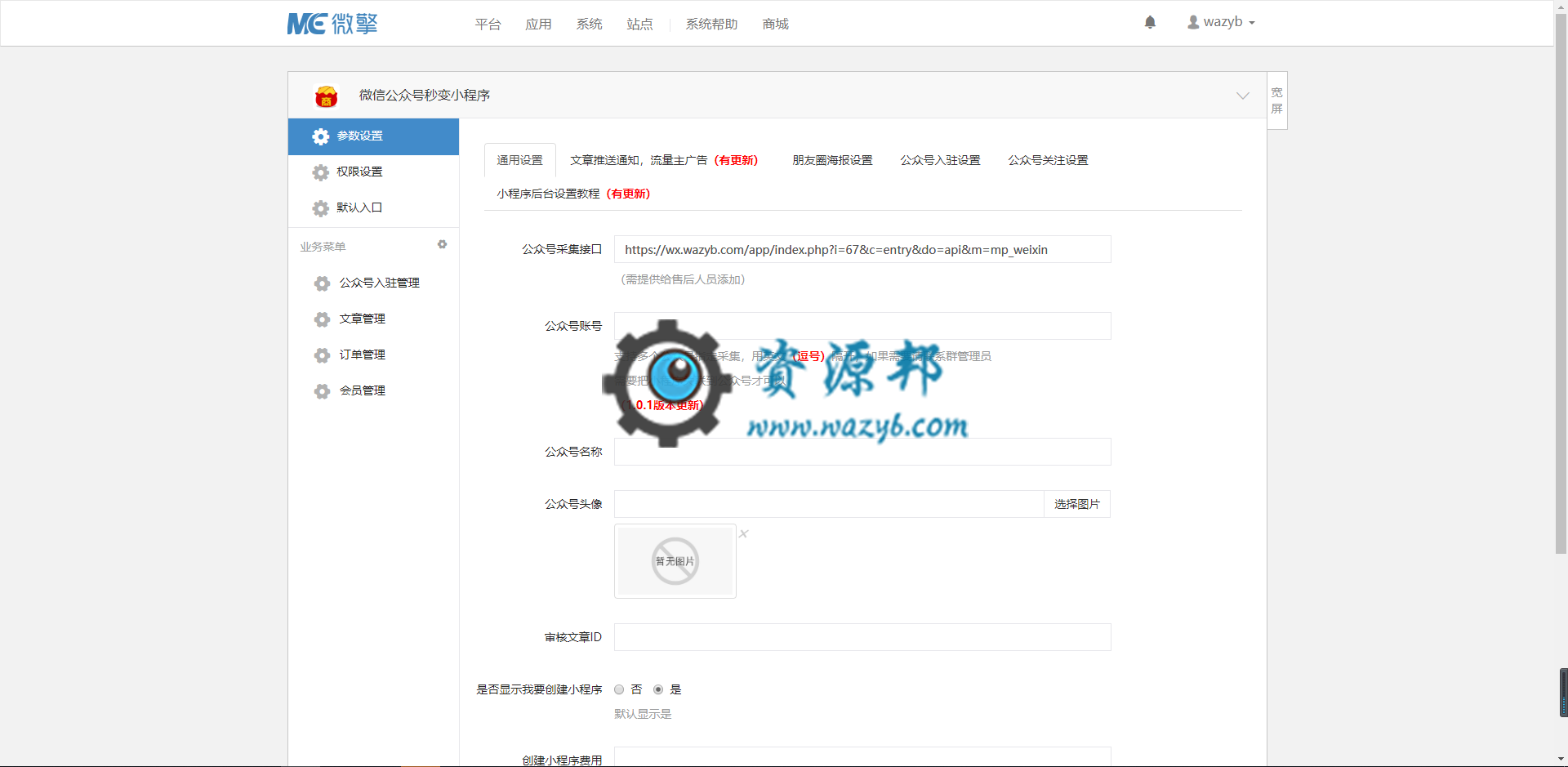
Task: Click the 创建小程序费用 input field
Action: coord(862,757)
